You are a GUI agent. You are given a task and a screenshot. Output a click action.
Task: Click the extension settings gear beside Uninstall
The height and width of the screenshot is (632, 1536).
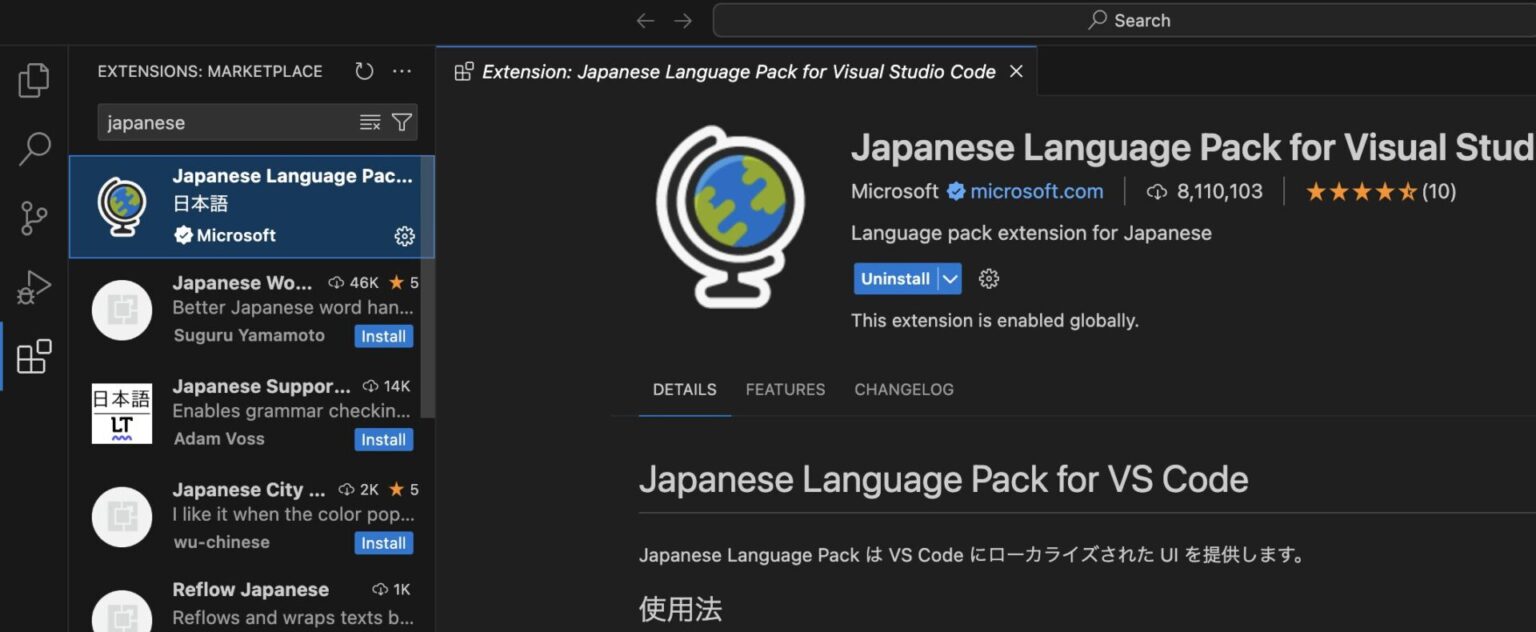(x=988, y=278)
